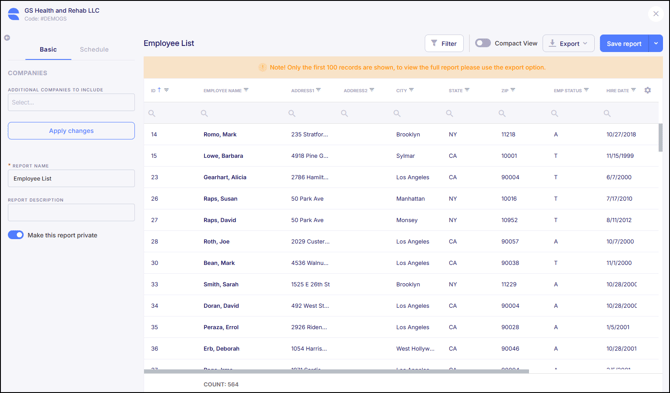Viewport: 670px width, 393px height.
Task: Open filter for Hire Date column
Action: tap(634, 90)
